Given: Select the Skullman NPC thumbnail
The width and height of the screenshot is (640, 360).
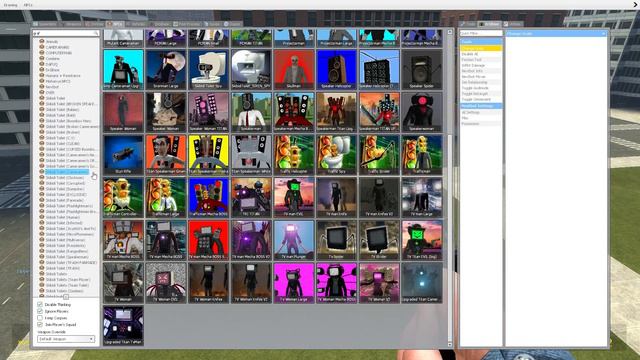Looking at the screenshot, I should click(294, 69).
